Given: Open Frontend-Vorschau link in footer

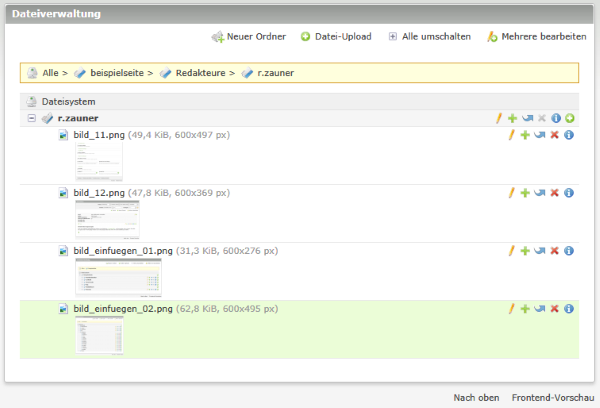Looking at the screenshot, I should click(551, 397).
